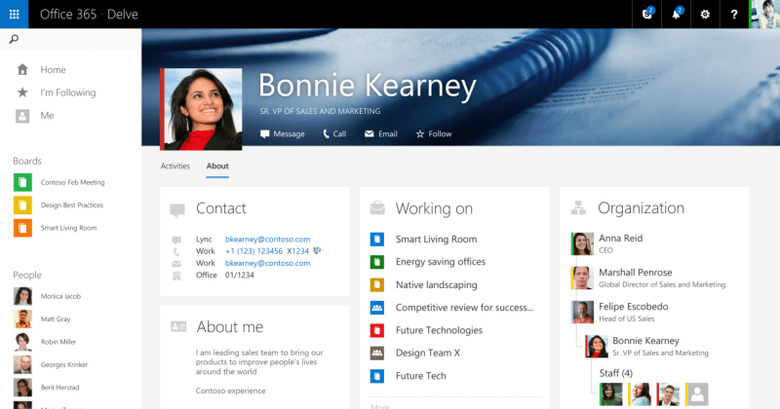780x409 pixels.
Task: Click the work phone number +1 (123) 123456
Action: 254,251
